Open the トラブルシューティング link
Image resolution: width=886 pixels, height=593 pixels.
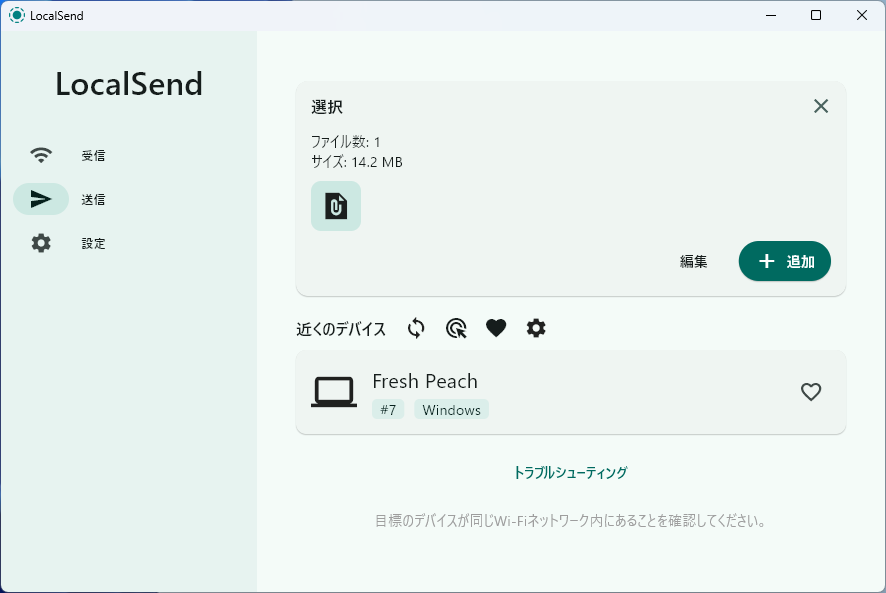[570, 473]
